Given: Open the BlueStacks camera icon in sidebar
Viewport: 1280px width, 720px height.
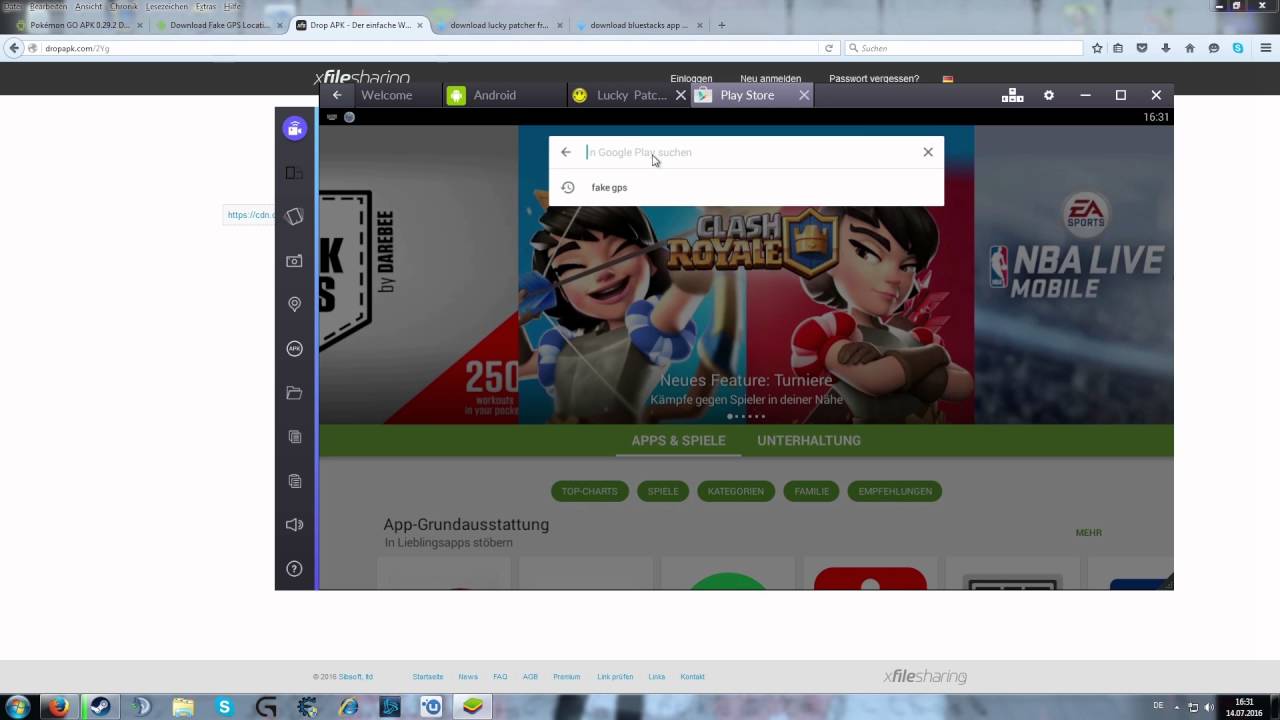Looking at the screenshot, I should point(294,261).
